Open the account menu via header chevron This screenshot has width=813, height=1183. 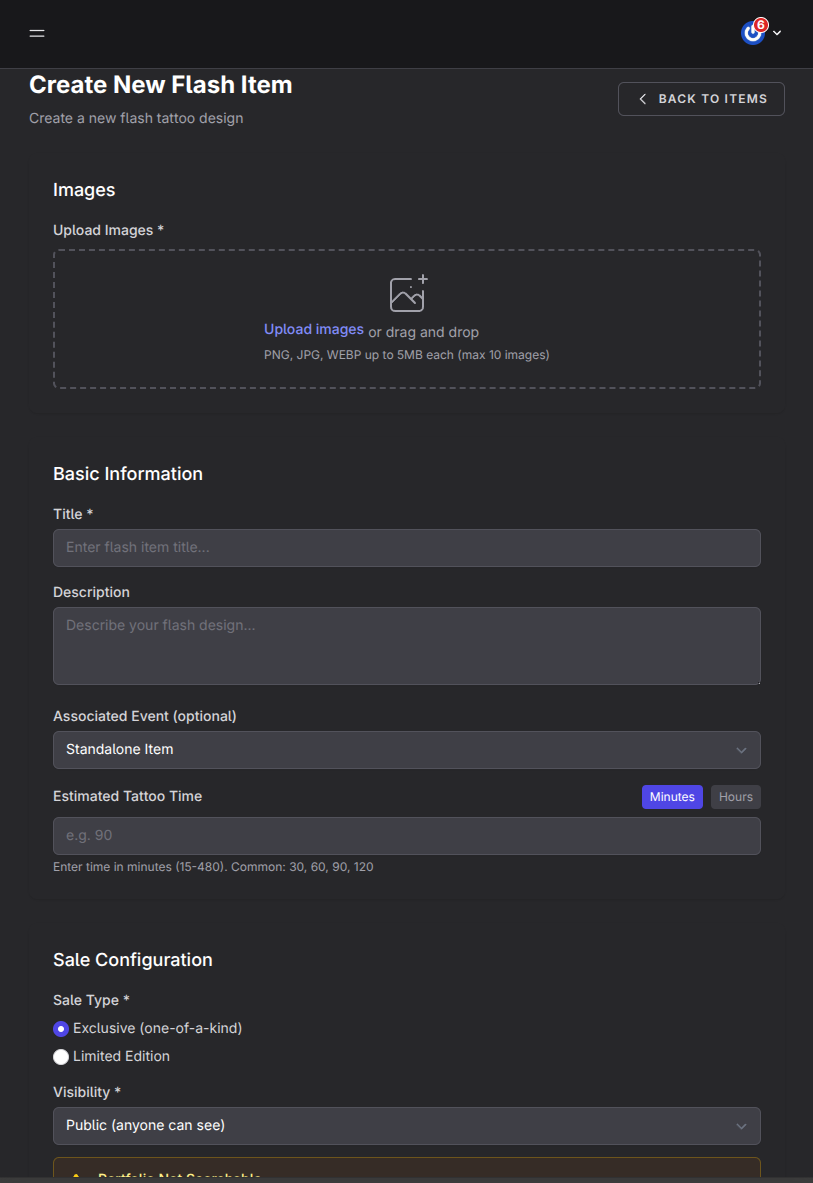776,33
